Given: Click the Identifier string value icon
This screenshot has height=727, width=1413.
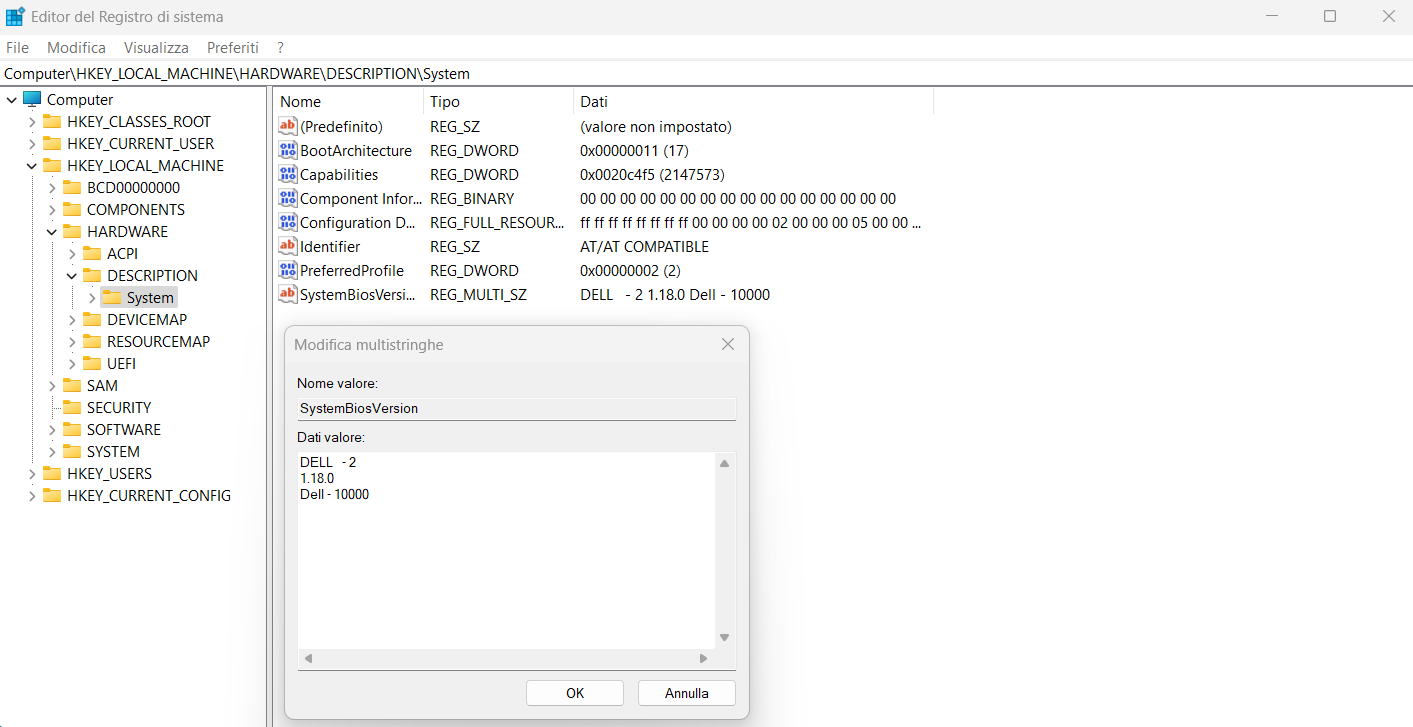Looking at the screenshot, I should 288,247.
